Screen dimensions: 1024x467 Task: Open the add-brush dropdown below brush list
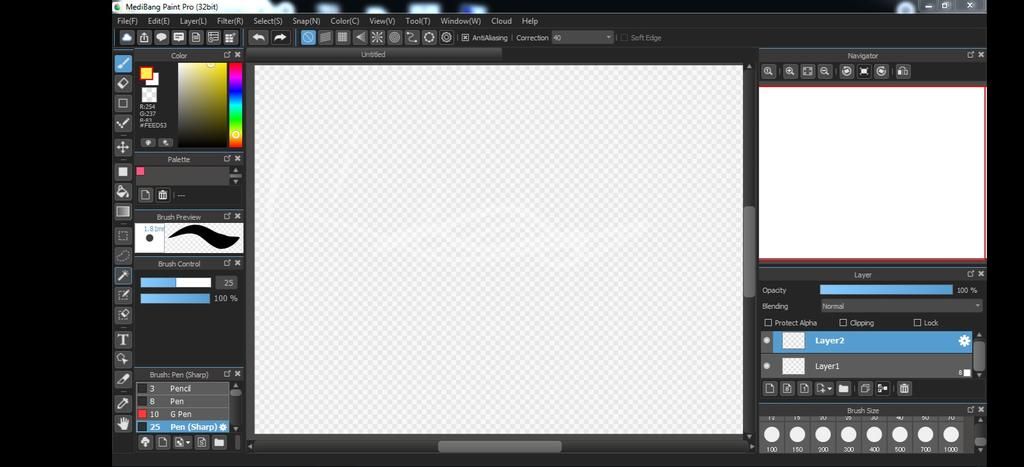[188, 443]
